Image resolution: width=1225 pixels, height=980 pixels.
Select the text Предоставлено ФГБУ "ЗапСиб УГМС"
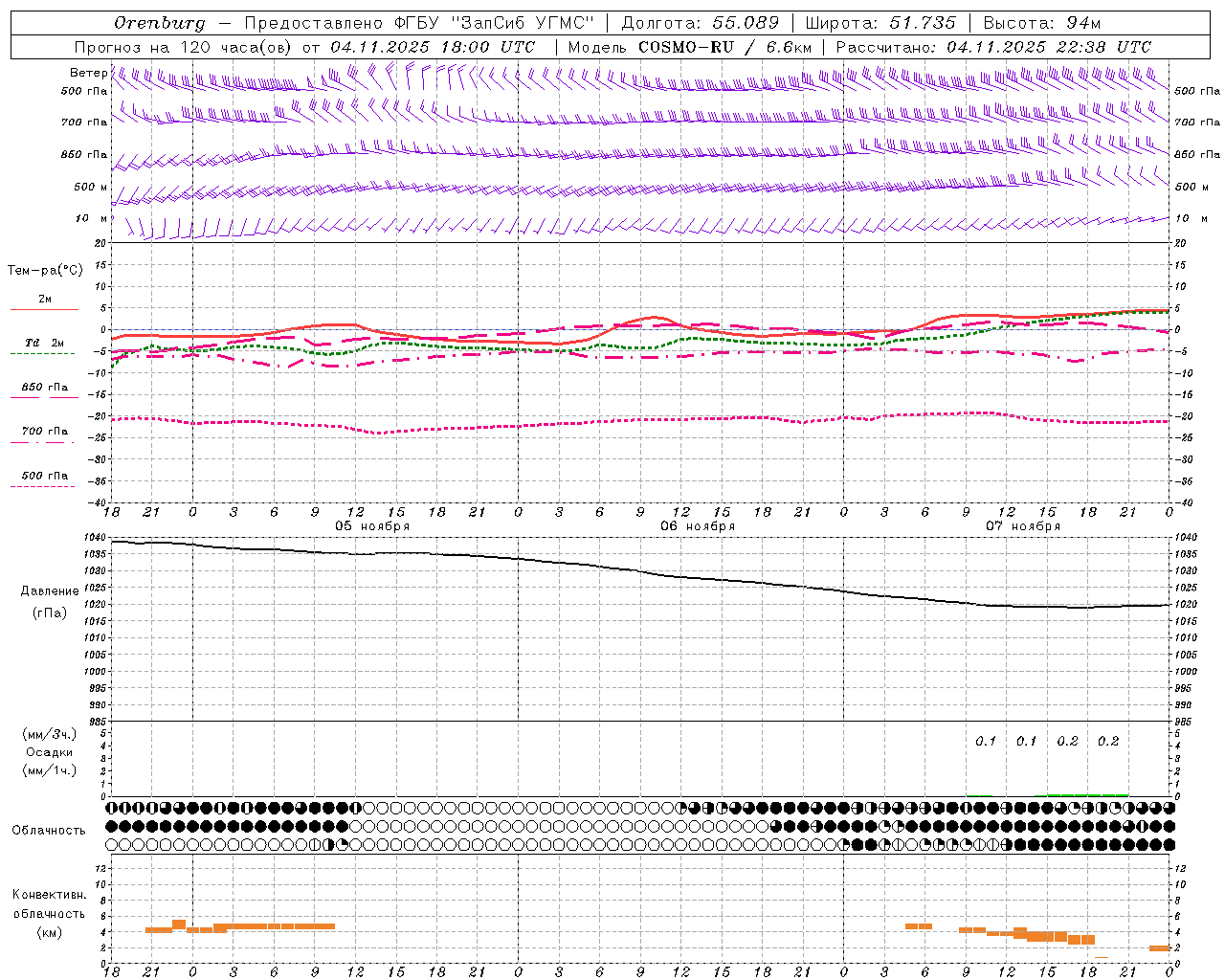tap(420, 23)
